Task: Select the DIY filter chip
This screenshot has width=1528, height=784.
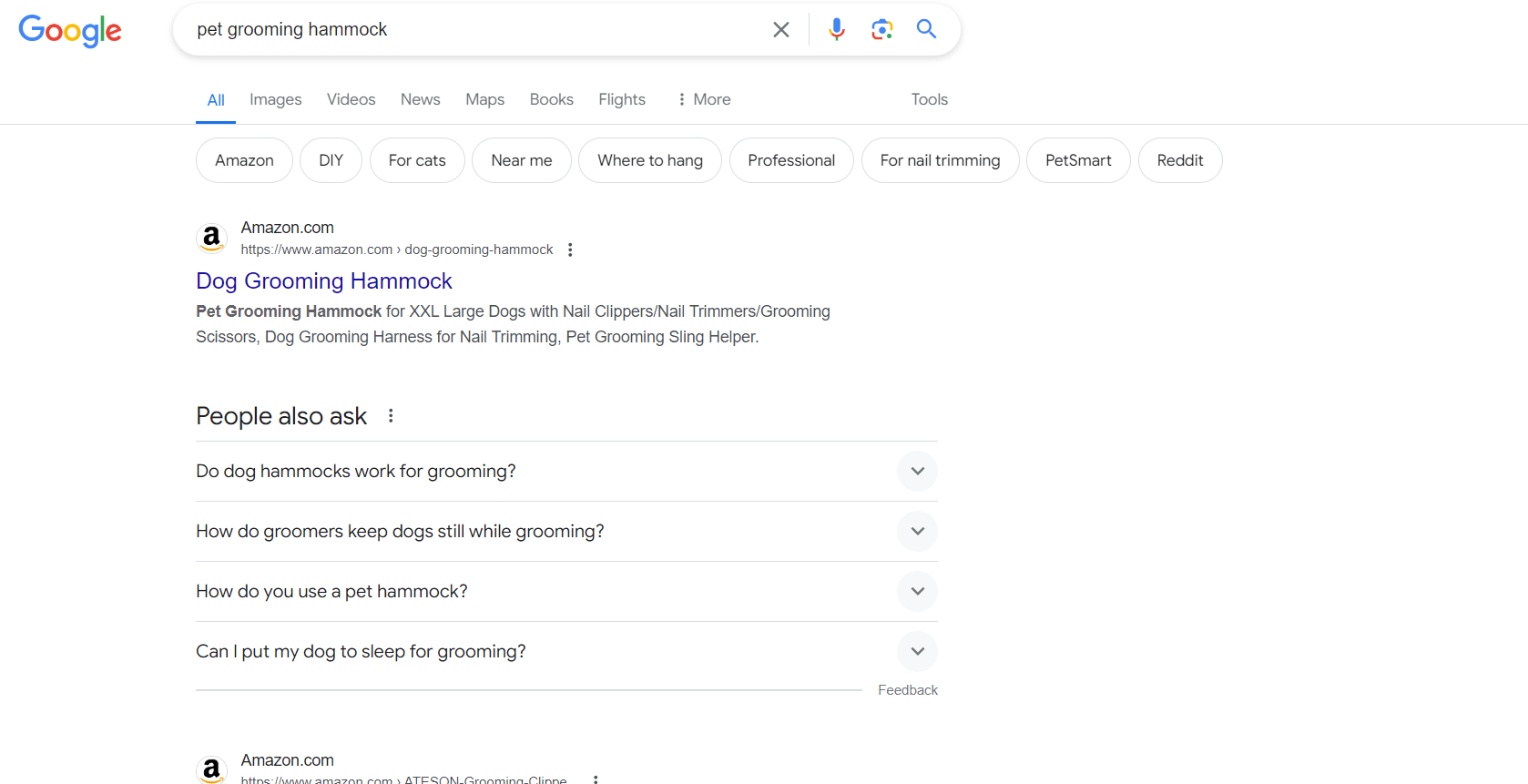Action: click(x=331, y=160)
